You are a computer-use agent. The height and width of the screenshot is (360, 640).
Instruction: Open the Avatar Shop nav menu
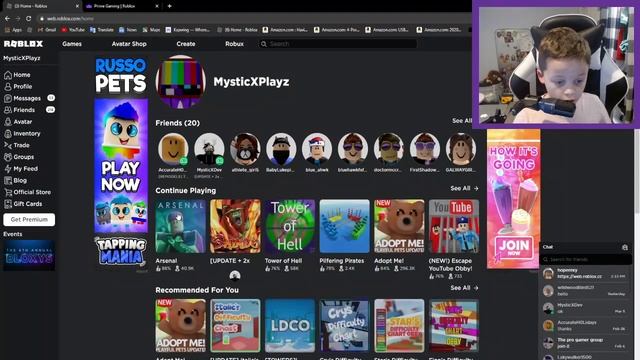tap(129, 44)
